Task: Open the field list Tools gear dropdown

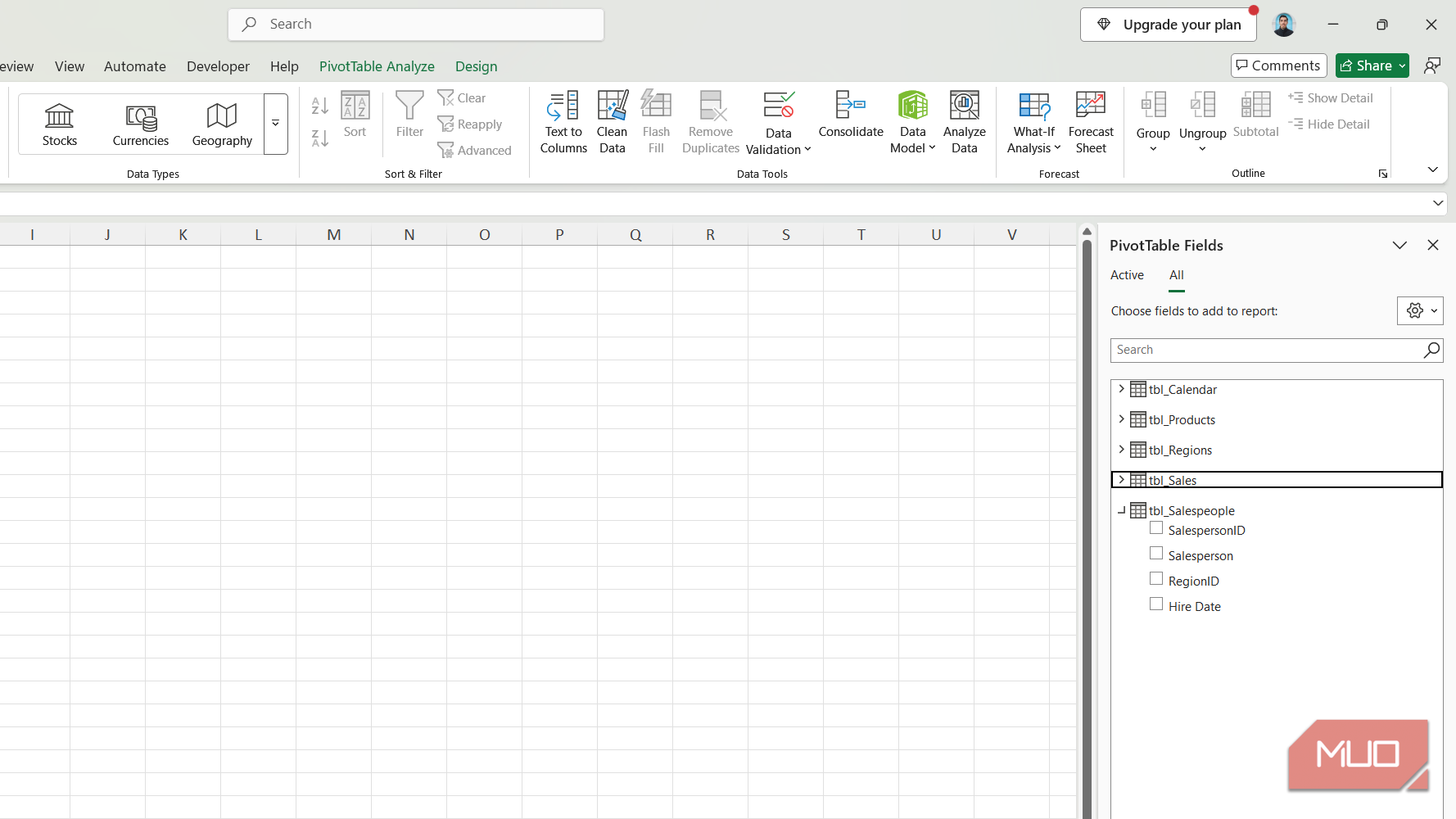Action: click(x=1420, y=311)
